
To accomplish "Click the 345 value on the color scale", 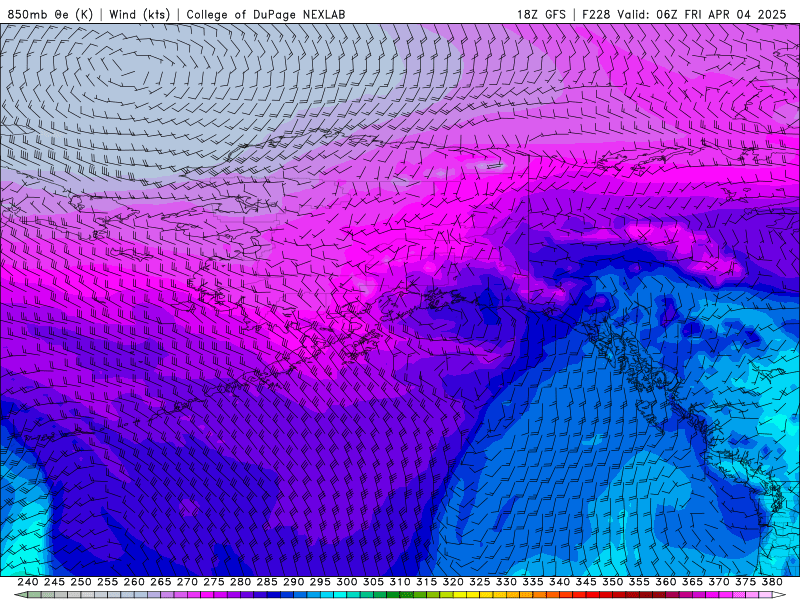I will (x=586, y=582).
